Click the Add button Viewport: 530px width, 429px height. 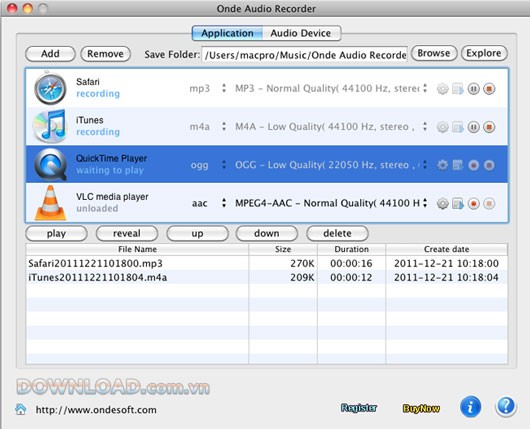pyautogui.click(x=50, y=54)
